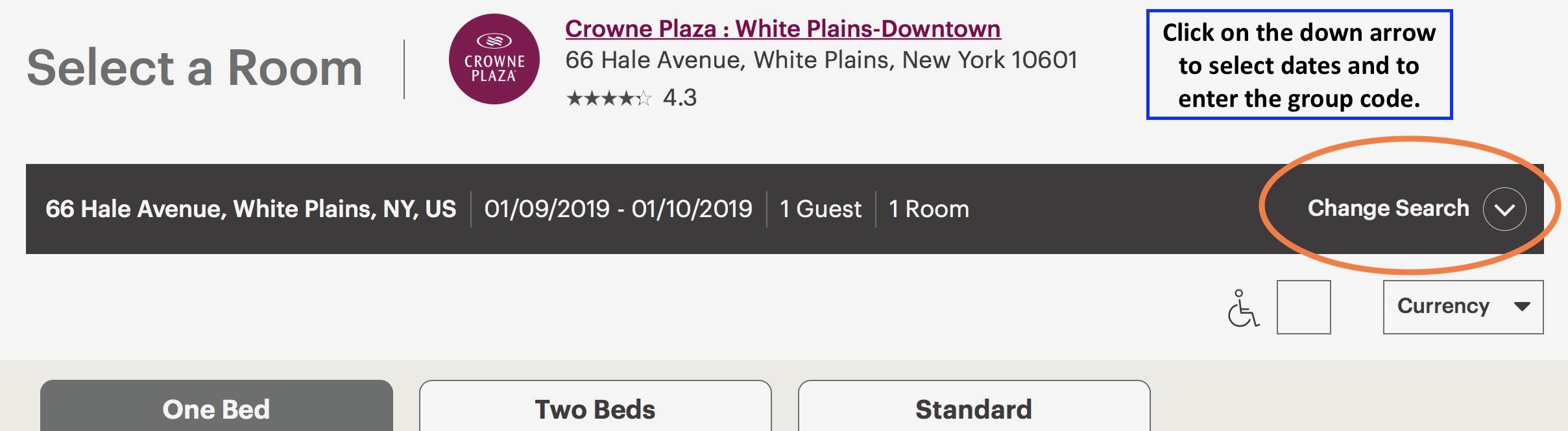Open the Currency dropdown
This screenshot has width=1568, height=431.
point(1463,307)
